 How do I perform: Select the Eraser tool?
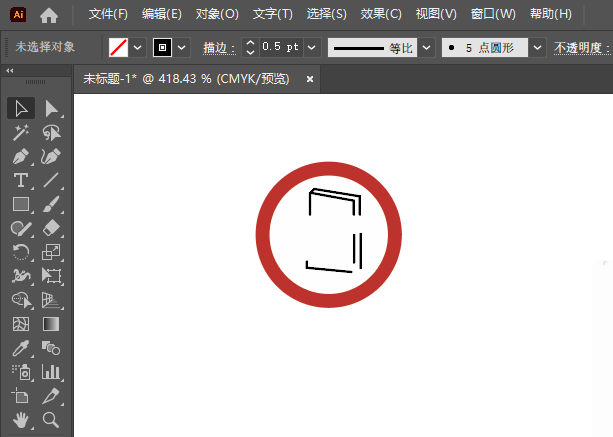(x=51, y=228)
